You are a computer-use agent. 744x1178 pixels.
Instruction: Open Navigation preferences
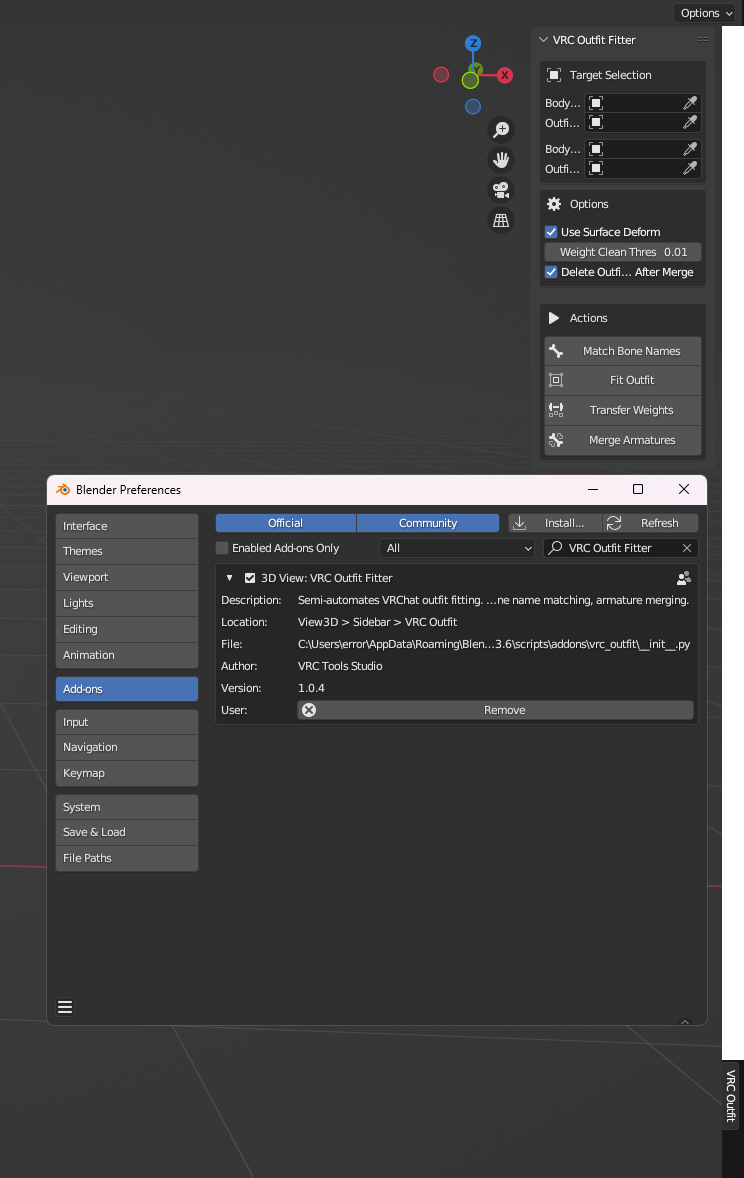[x=127, y=747]
